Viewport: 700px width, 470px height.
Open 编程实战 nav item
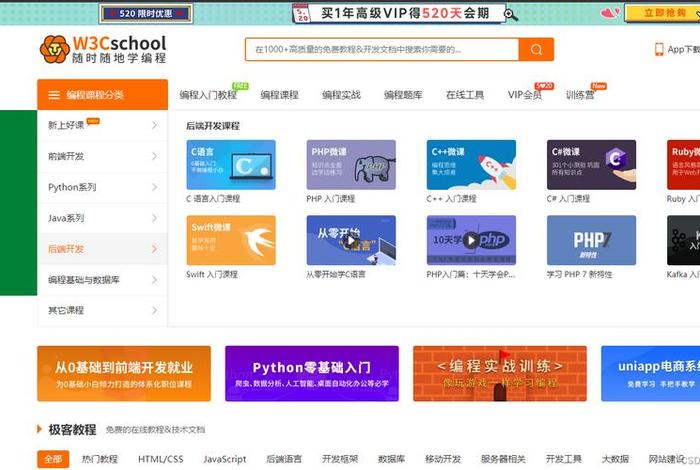point(342,95)
